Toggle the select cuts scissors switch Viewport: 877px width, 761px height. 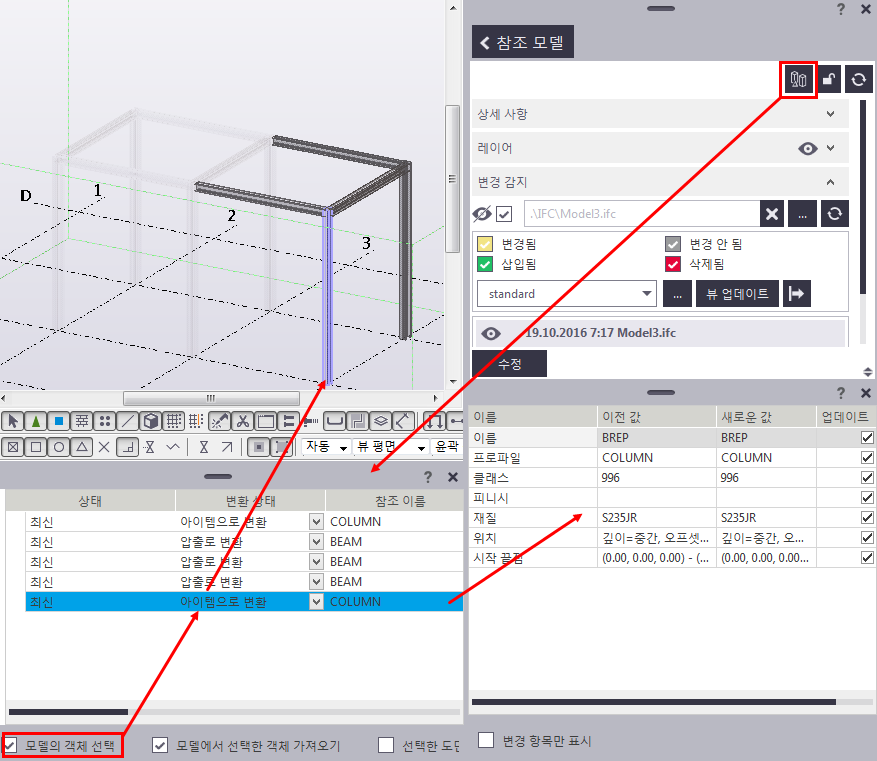click(x=242, y=421)
